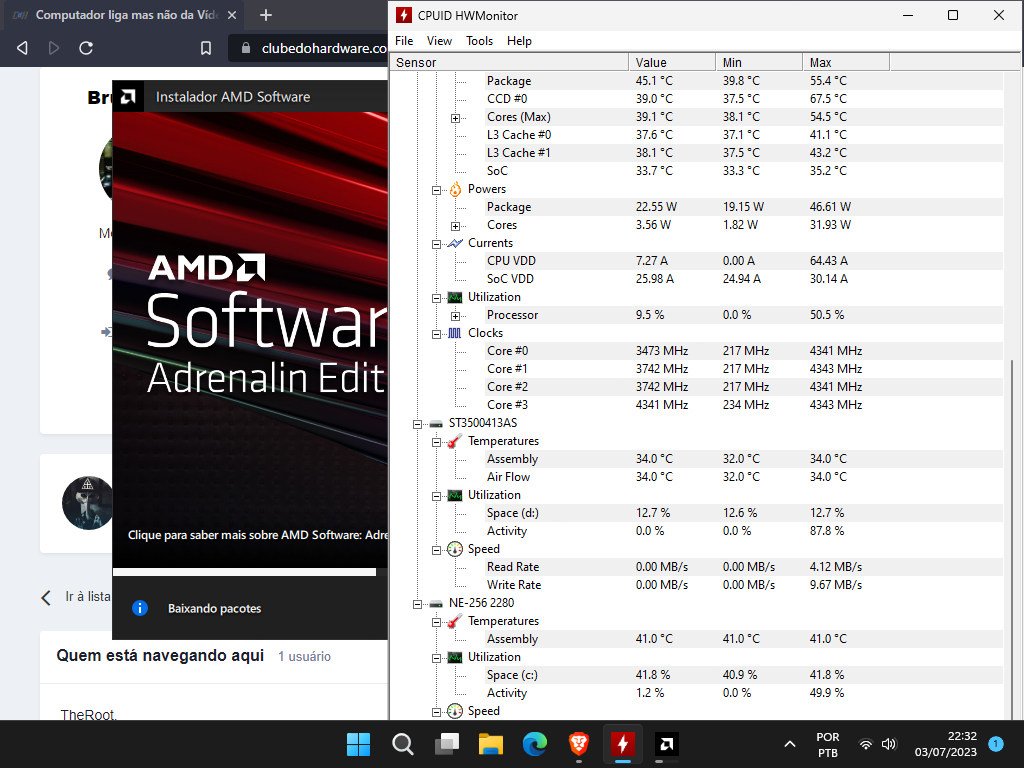Click the CPU Utilization chip icon above Processor
This screenshot has width=1024, height=768.
tap(455, 297)
